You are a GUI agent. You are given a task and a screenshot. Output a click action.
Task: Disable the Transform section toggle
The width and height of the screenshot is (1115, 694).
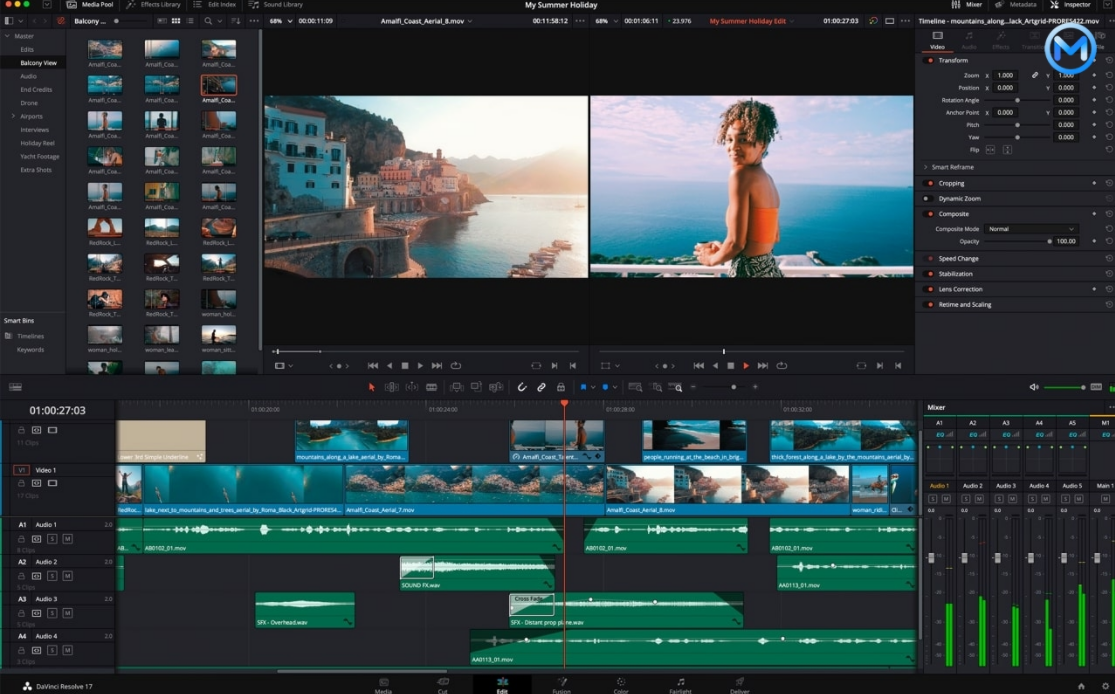pyautogui.click(x=929, y=60)
